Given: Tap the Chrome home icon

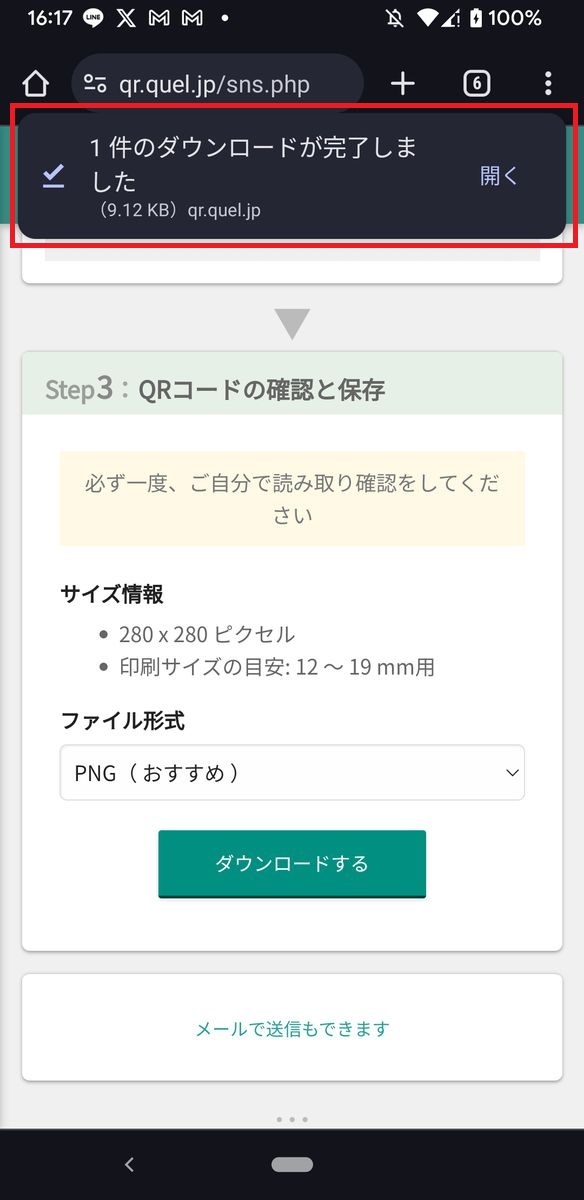Looking at the screenshot, I should (x=35, y=84).
